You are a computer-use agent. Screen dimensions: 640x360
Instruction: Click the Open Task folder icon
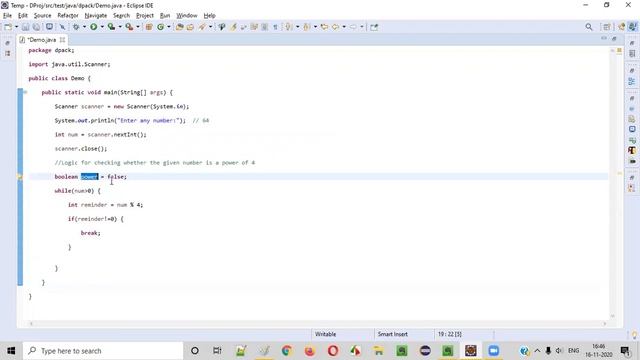point(190,27)
